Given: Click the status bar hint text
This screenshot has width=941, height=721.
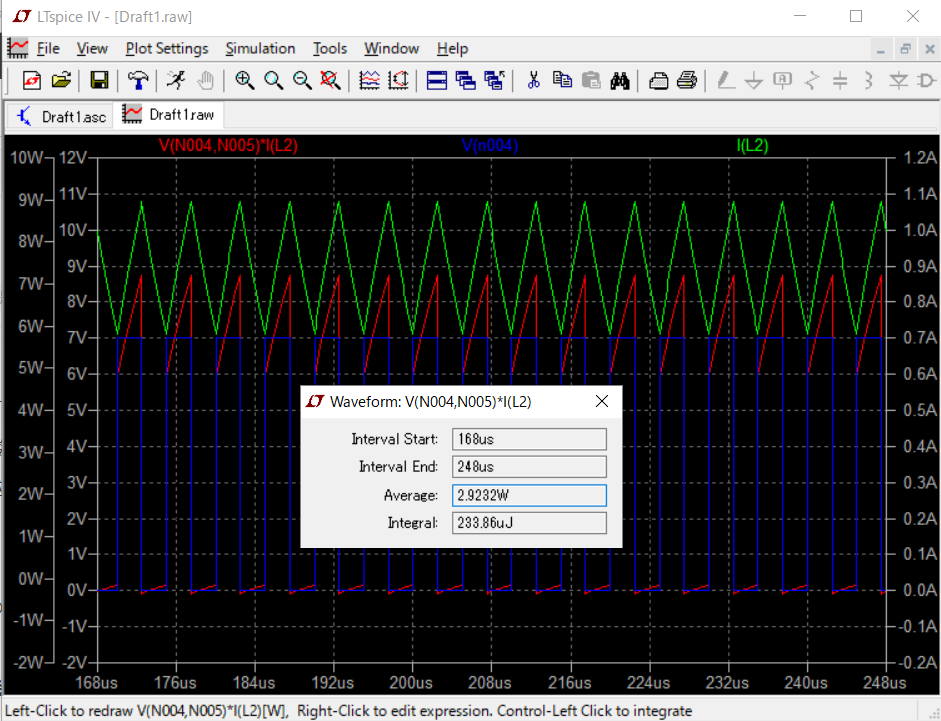Looking at the screenshot, I should [348, 711].
